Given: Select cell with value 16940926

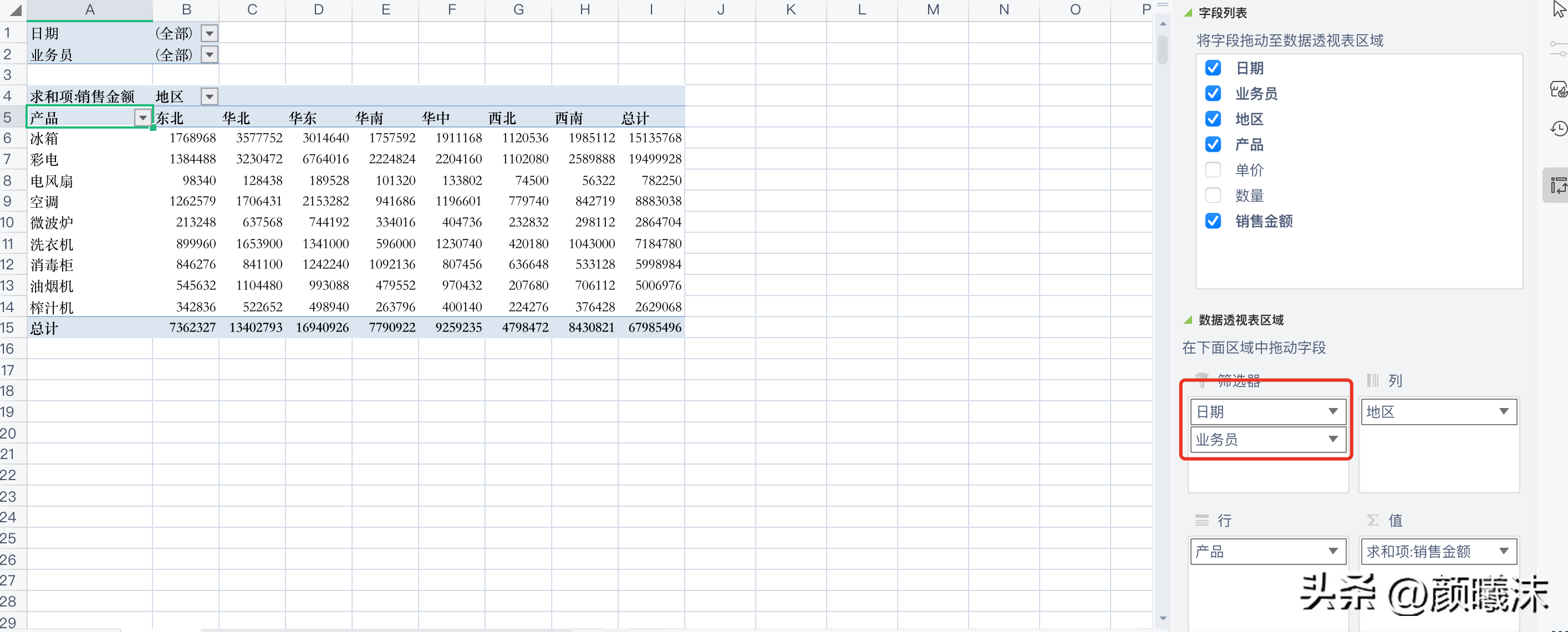Looking at the screenshot, I should point(318,328).
